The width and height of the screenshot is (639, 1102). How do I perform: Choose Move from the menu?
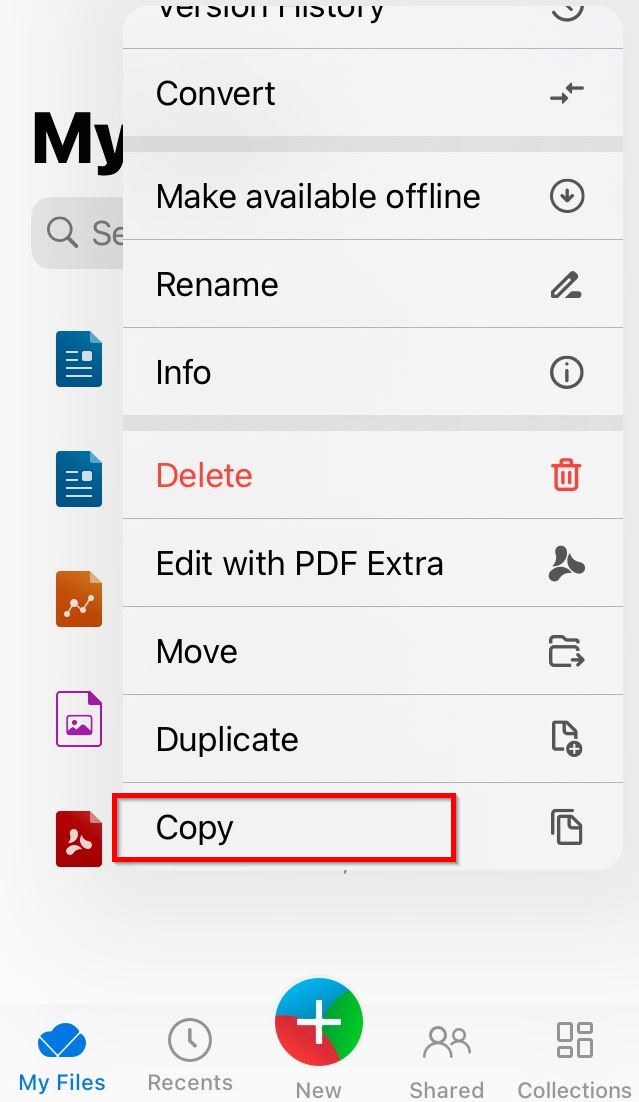pyautogui.click(x=373, y=651)
